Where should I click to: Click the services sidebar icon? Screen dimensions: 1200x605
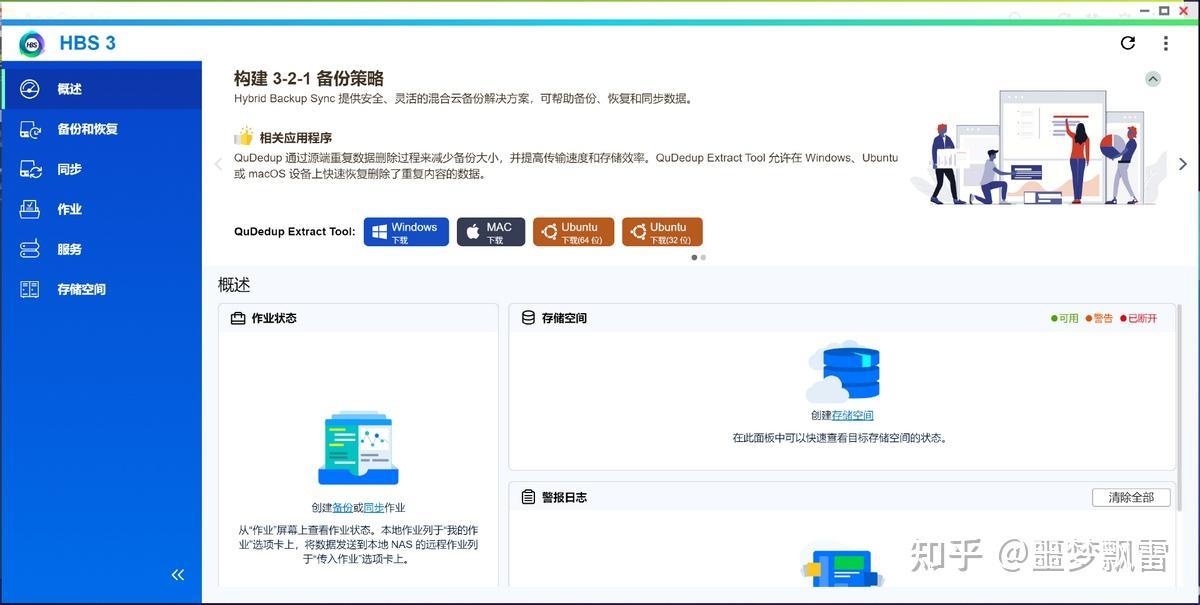[x=30, y=249]
